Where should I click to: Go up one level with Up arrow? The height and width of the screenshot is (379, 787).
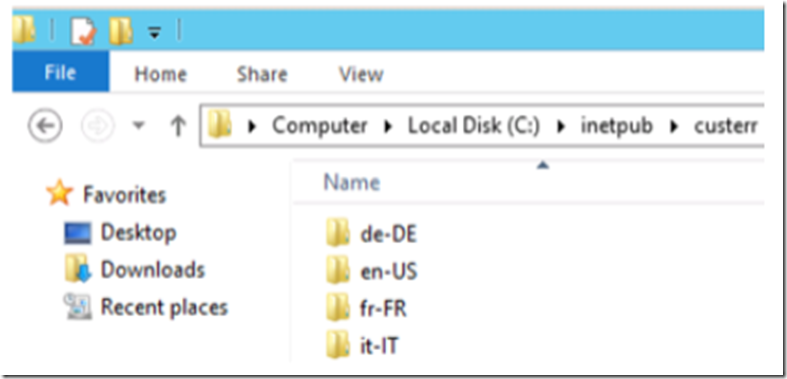pos(177,126)
